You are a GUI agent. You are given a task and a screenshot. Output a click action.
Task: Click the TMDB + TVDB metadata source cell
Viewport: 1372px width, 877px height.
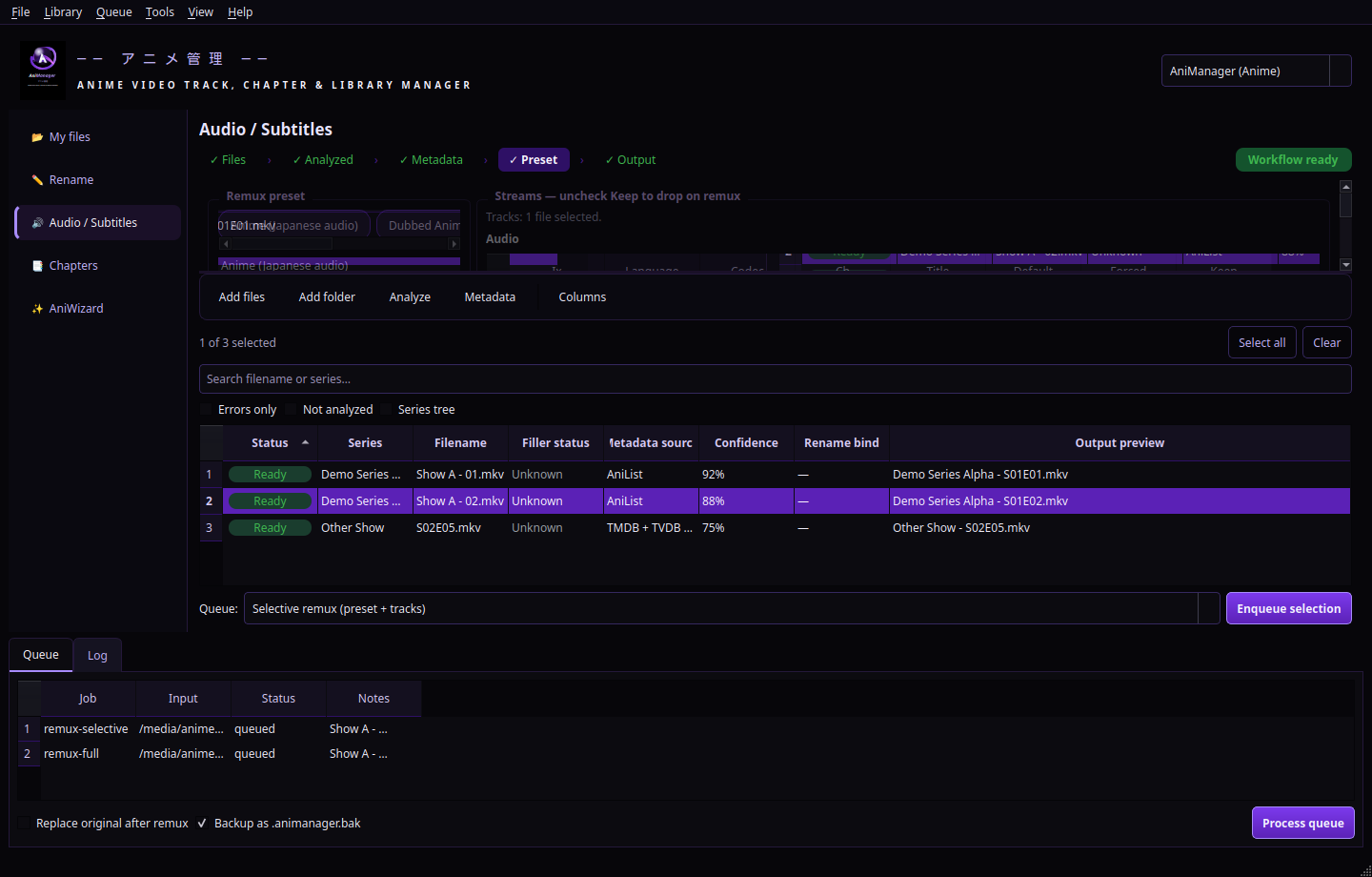tap(651, 528)
